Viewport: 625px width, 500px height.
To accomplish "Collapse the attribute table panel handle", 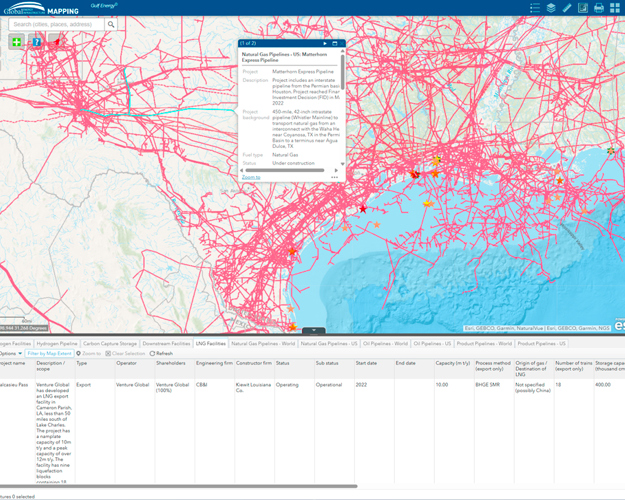I will tap(313, 331).
